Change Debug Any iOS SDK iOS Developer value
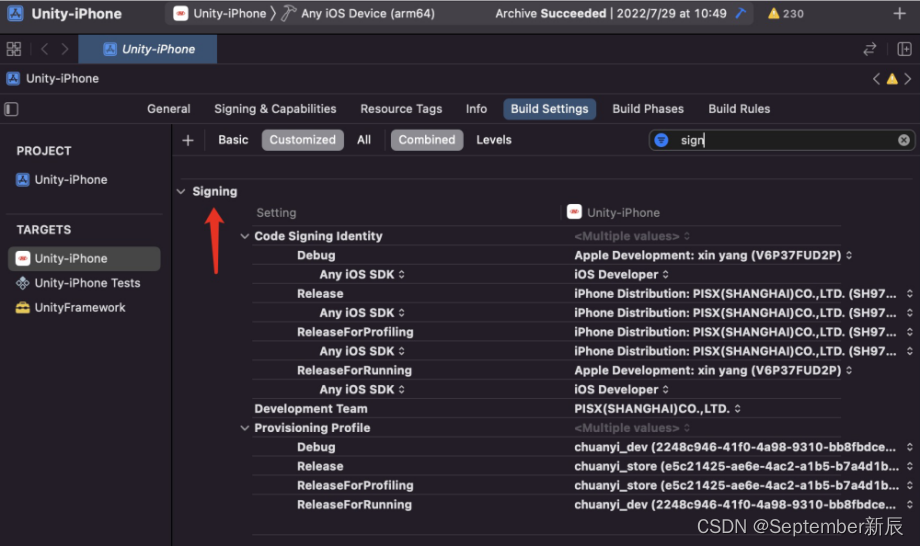 pos(621,275)
